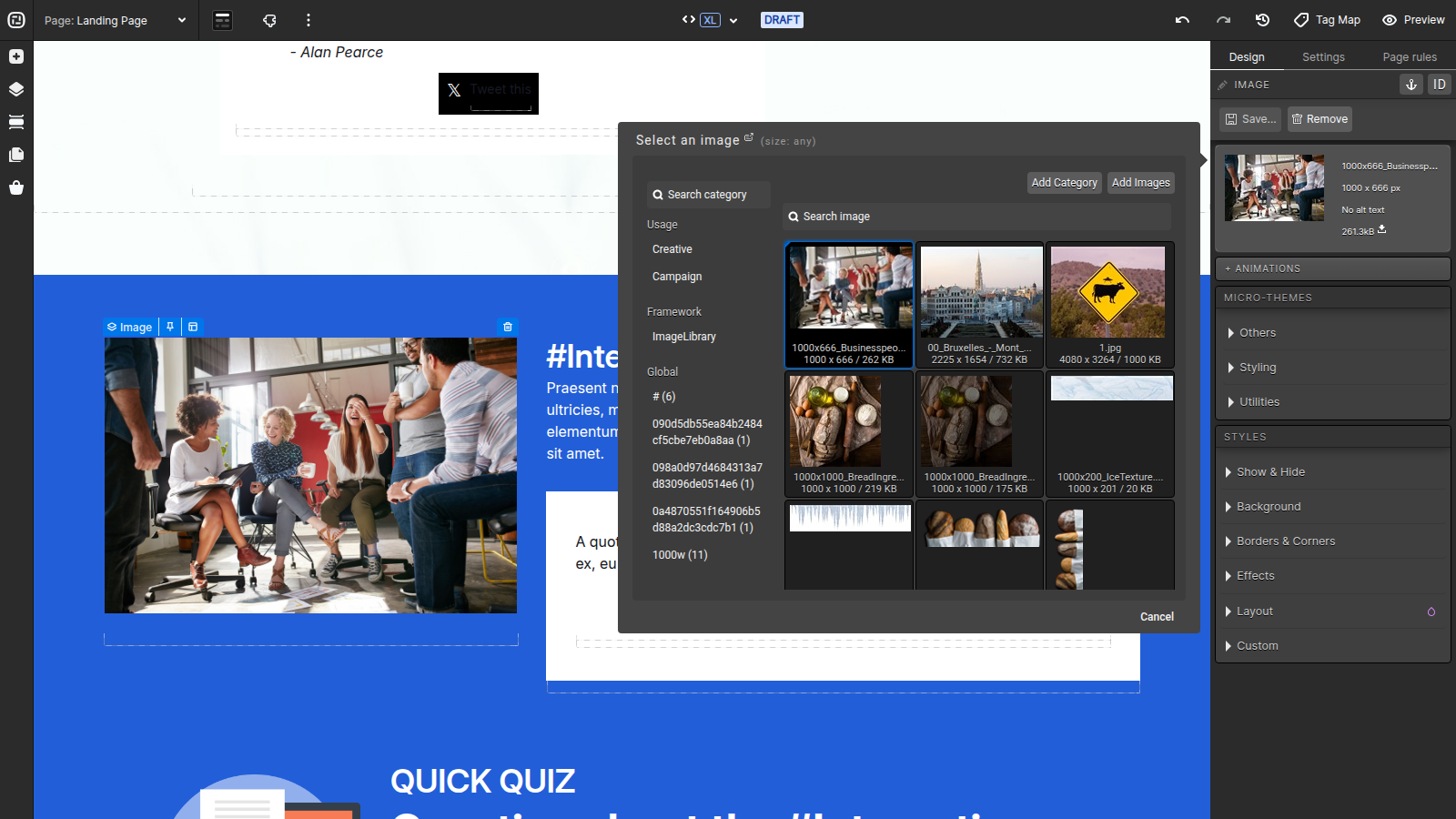Click the layout icon on Image toolbar
The width and height of the screenshot is (1456, 819).
(x=193, y=327)
